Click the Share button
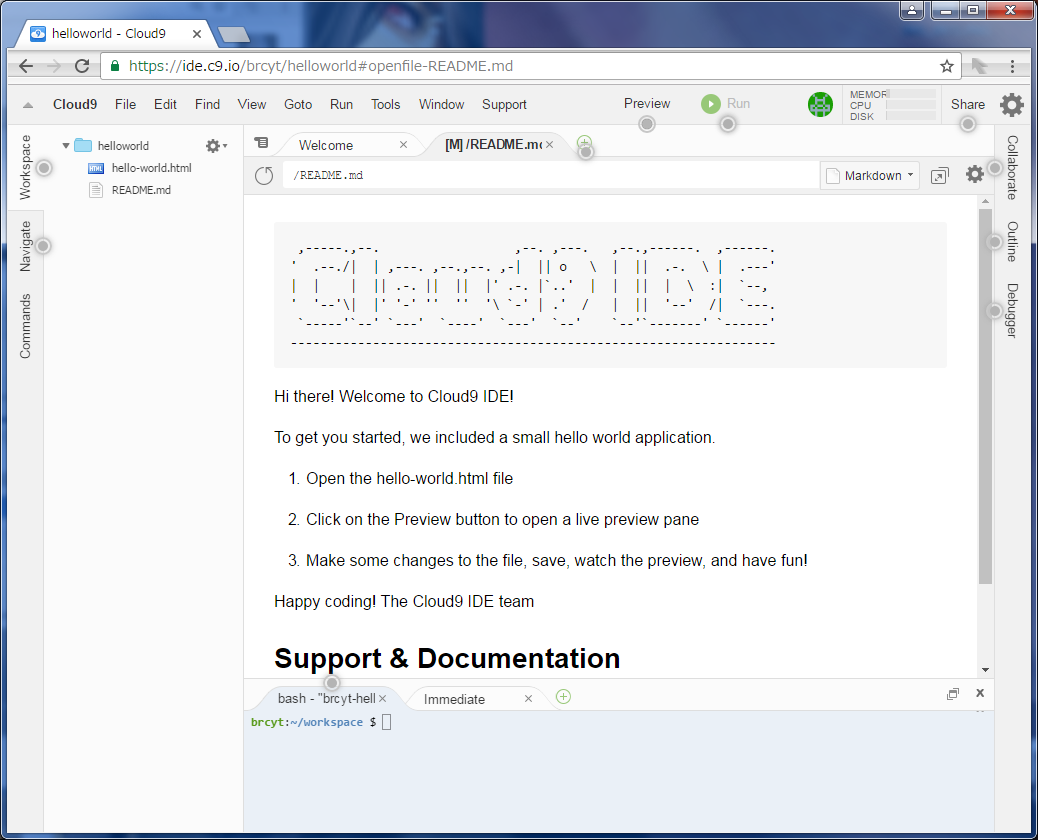This screenshot has height=840, width=1038. [968, 105]
